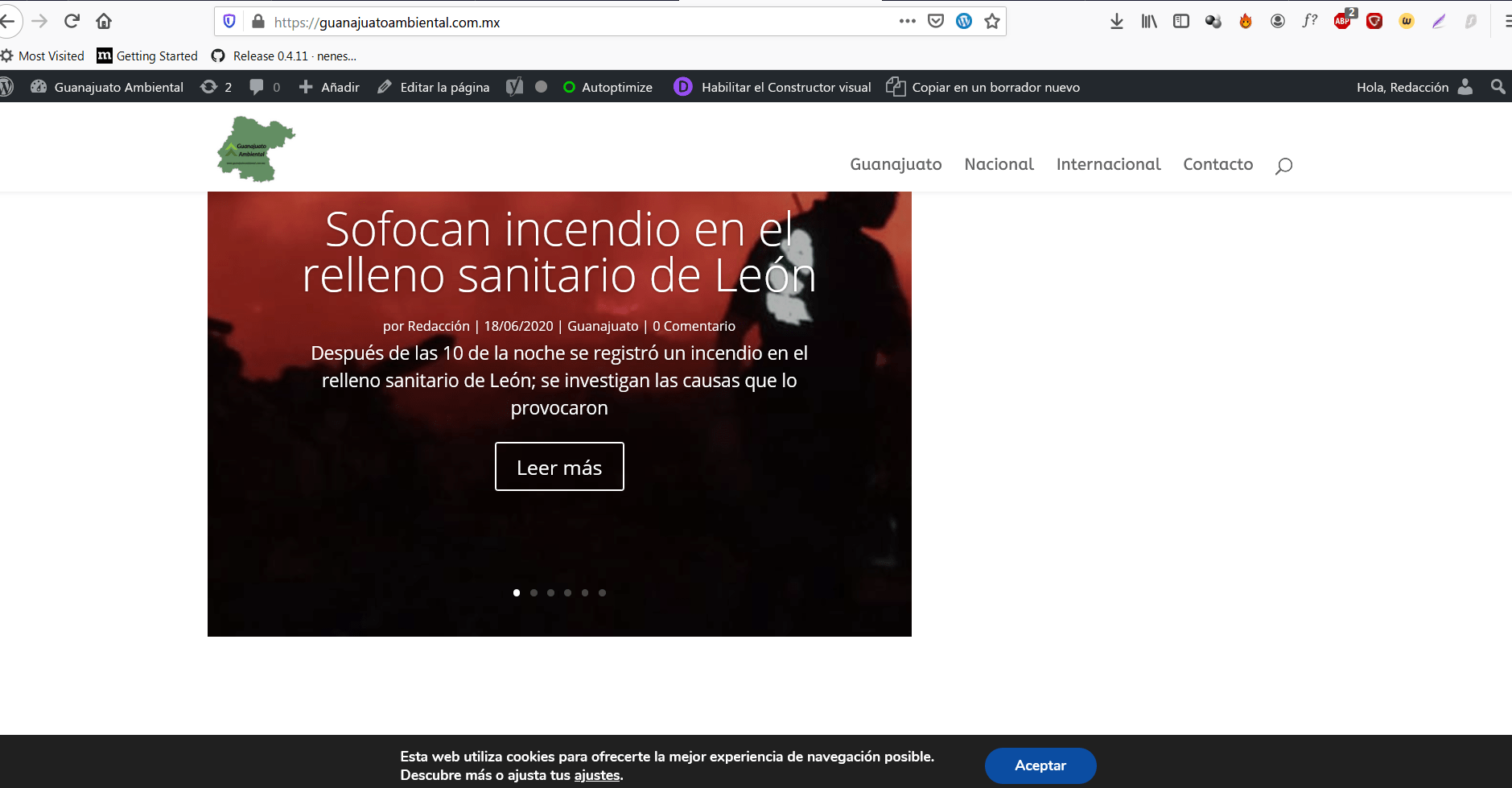
Task: Select the fifth slider dot
Action: pos(585,592)
